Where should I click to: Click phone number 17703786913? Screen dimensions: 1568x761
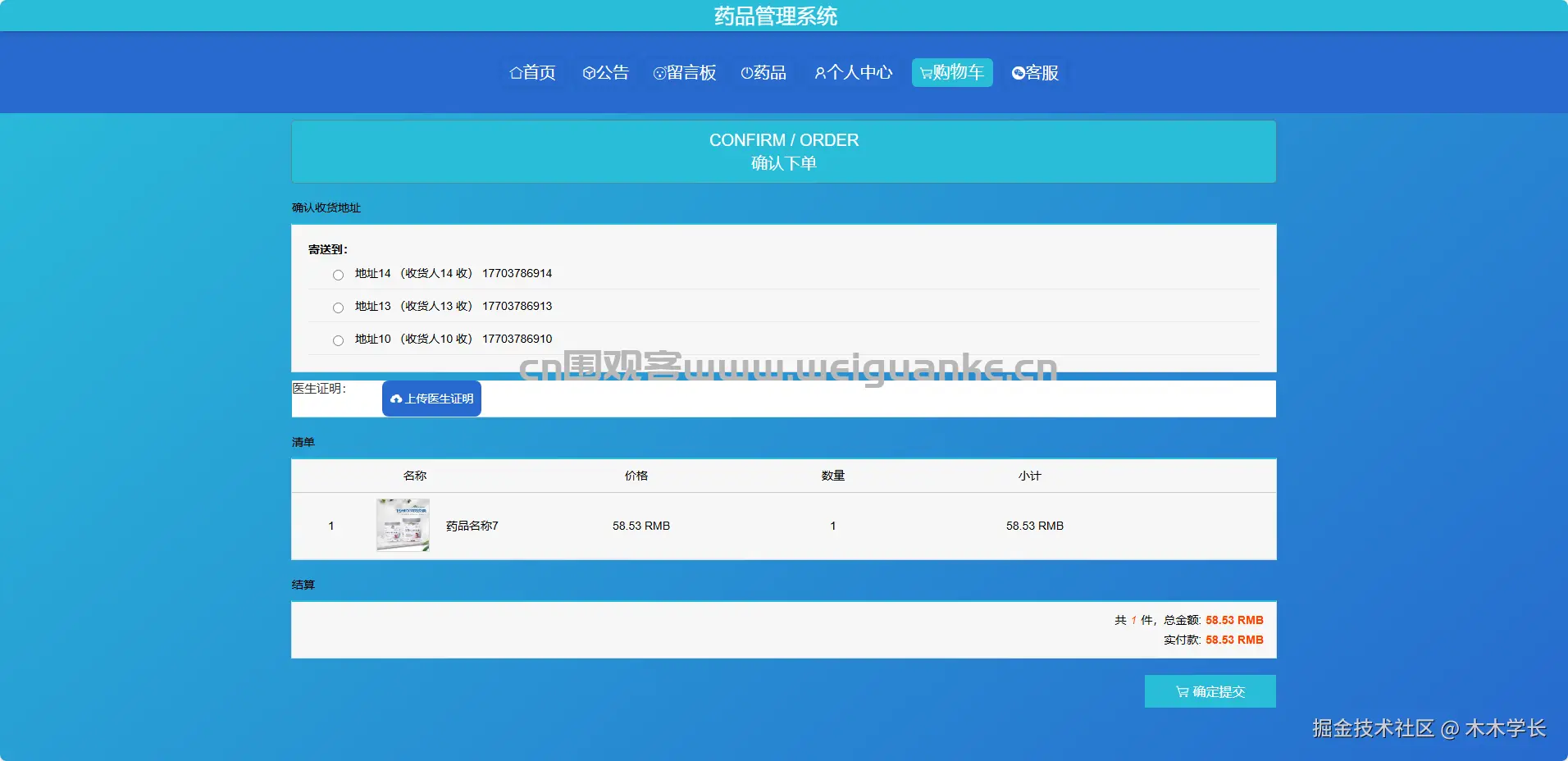coord(517,306)
